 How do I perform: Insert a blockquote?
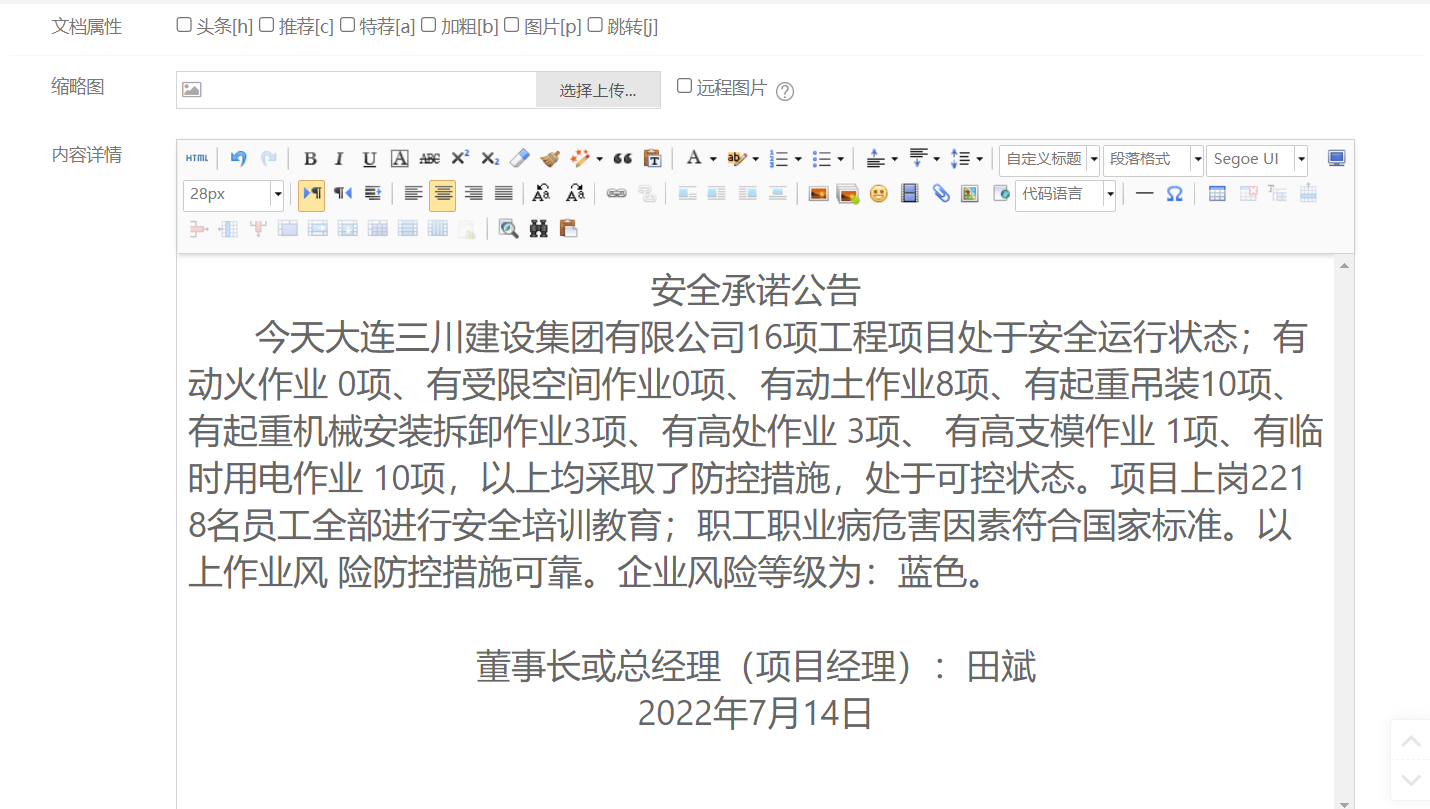point(622,159)
